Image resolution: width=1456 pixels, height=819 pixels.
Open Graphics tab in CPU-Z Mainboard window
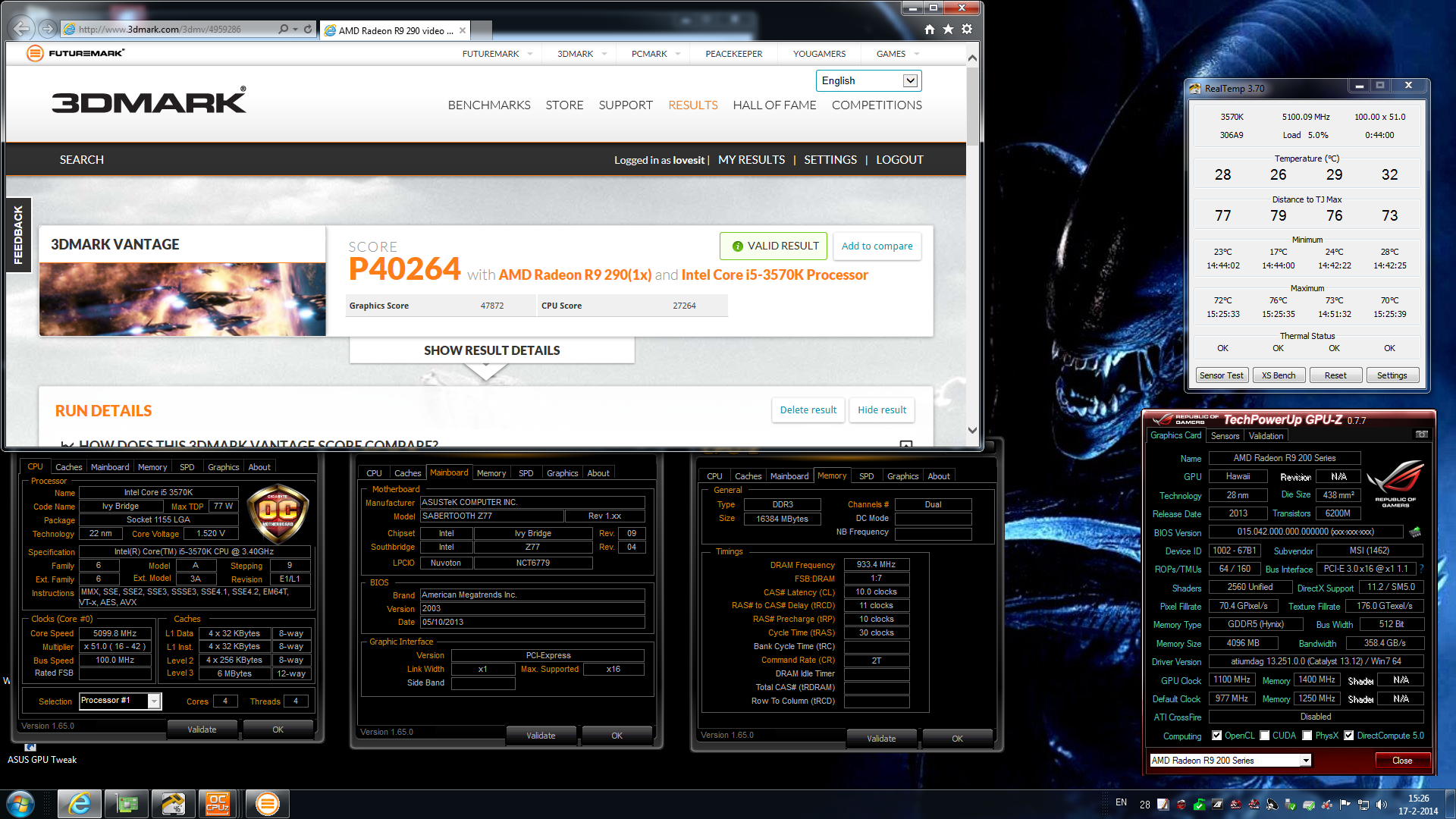coord(562,473)
